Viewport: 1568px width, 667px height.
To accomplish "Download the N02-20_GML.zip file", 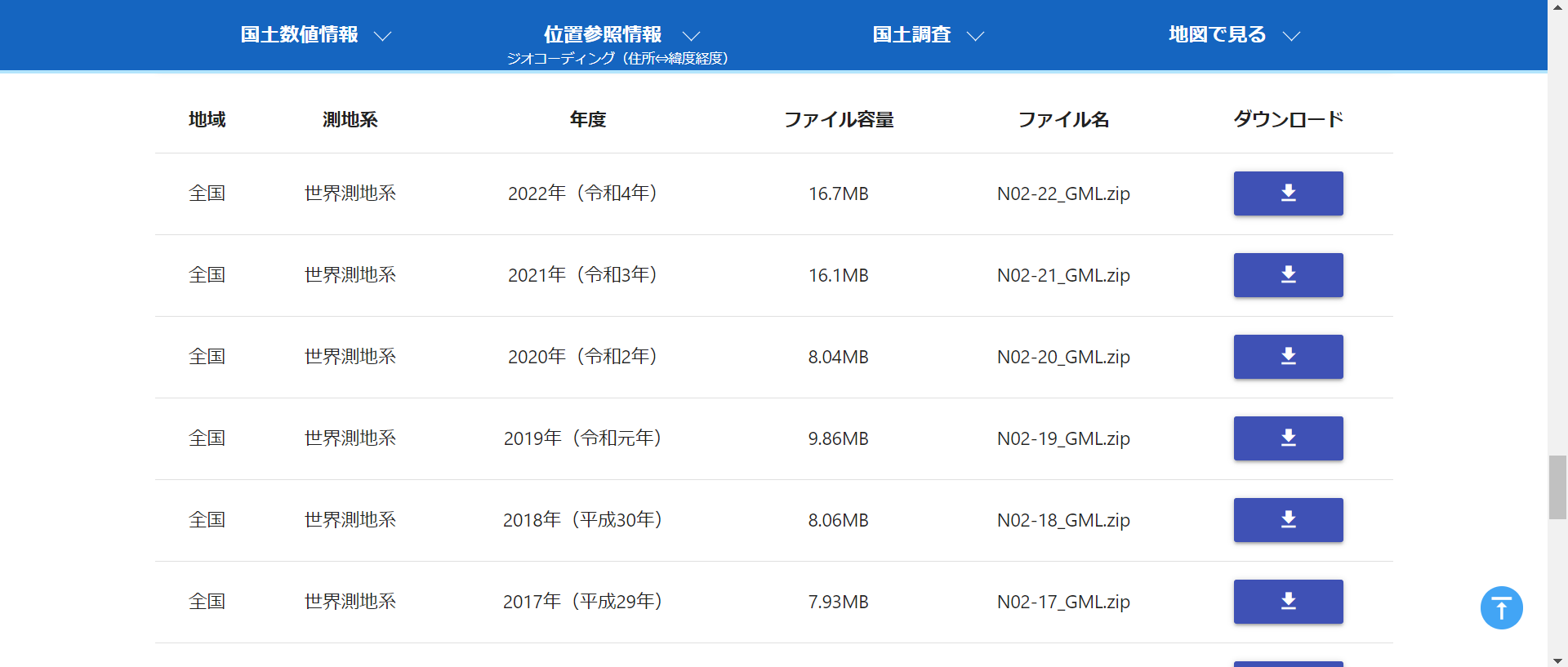I will click(x=1288, y=357).
